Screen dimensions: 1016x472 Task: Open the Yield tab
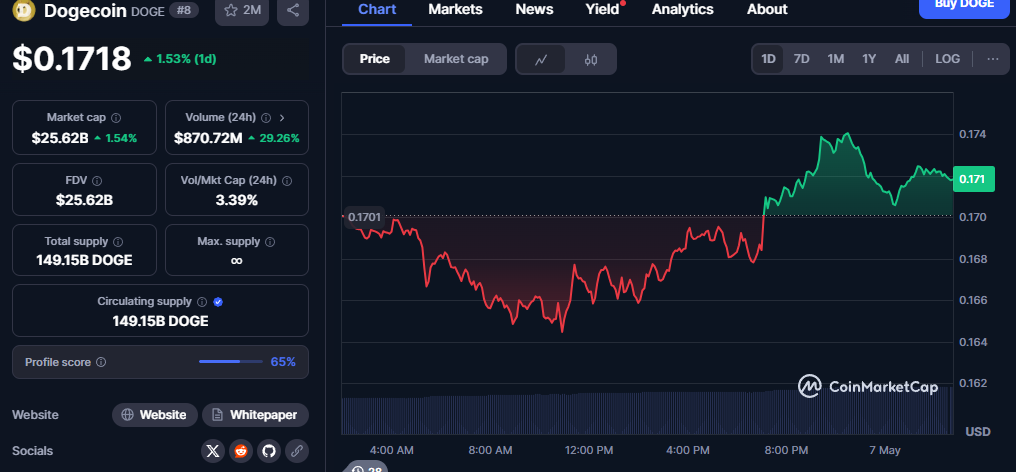click(603, 10)
